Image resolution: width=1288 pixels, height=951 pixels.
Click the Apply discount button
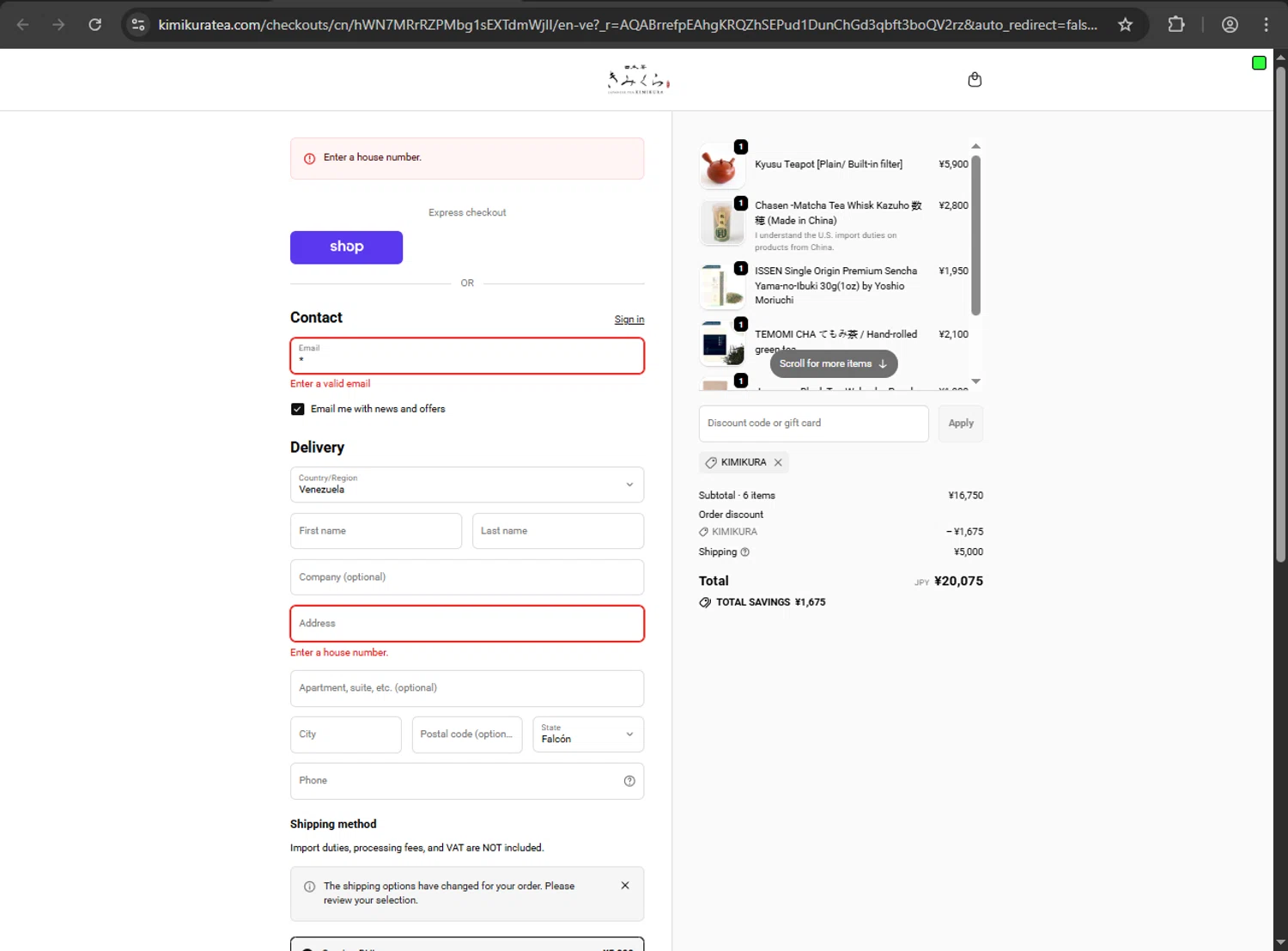(961, 424)
